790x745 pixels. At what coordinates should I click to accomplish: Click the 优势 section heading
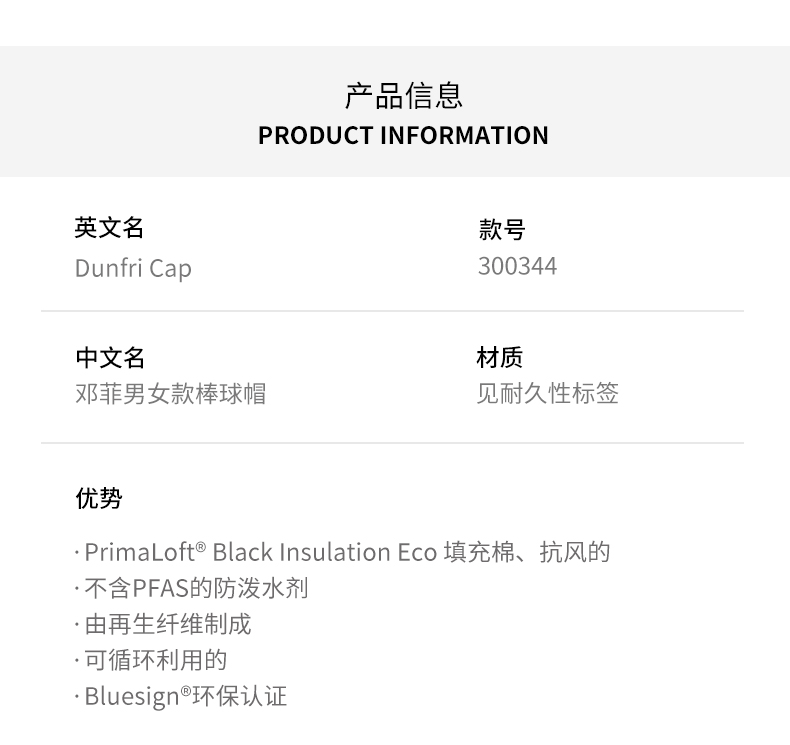[x=99, y=498]
